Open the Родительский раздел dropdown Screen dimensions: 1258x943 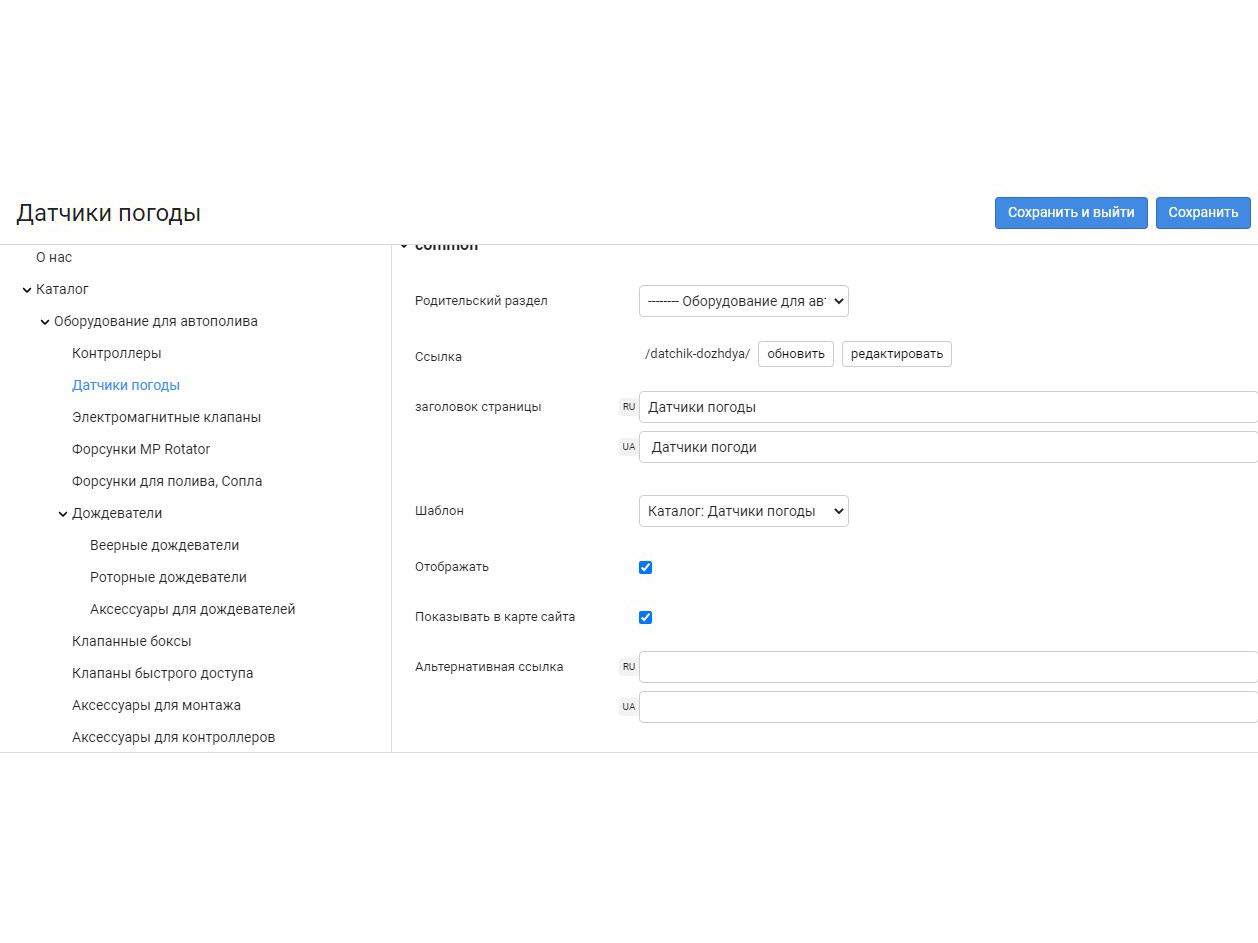[744, 301]
